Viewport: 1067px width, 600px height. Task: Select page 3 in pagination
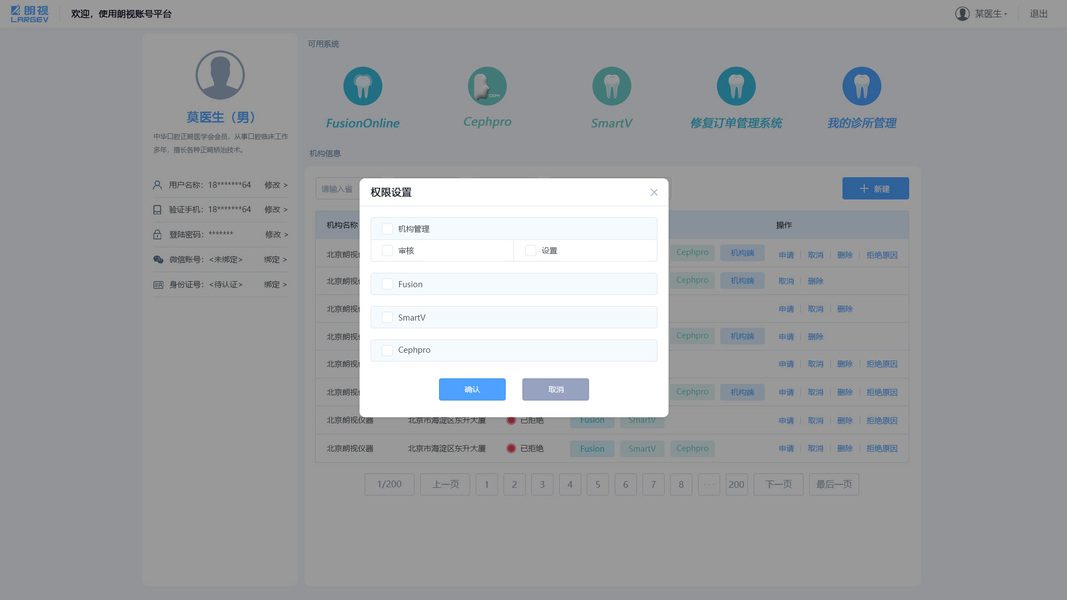pos(542,484)
